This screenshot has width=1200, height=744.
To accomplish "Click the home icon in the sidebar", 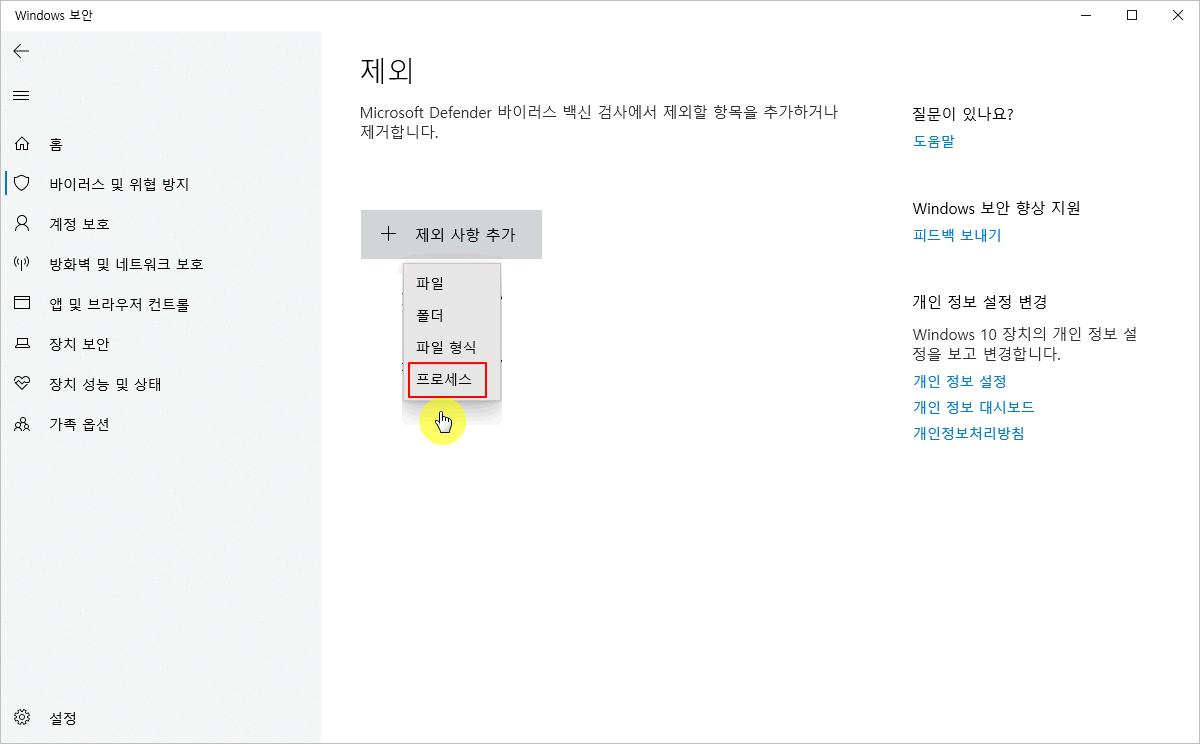I will 22,144.
